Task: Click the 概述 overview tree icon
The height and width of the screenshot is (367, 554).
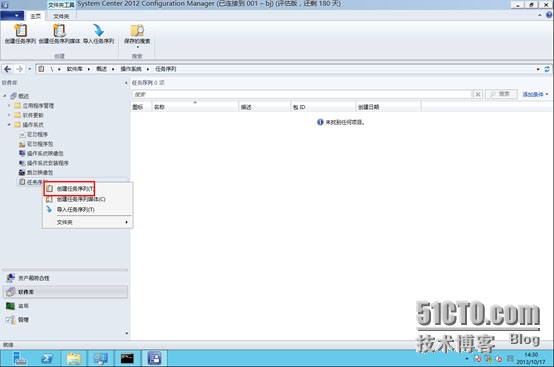Action: tap(13, 96)
